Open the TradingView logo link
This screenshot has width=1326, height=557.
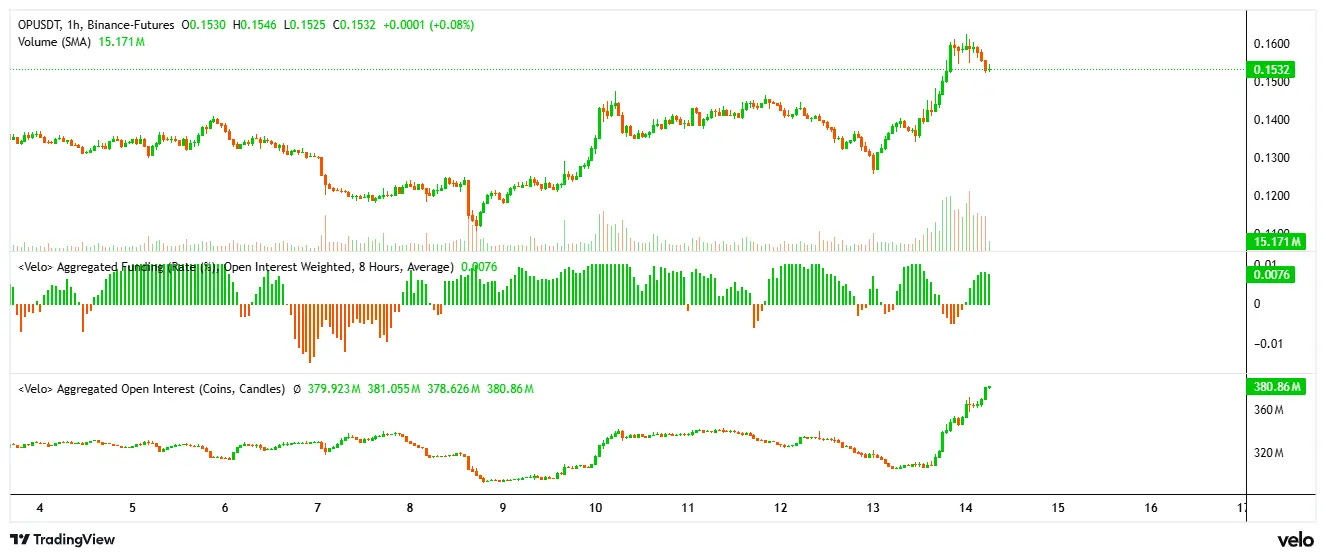63,540
